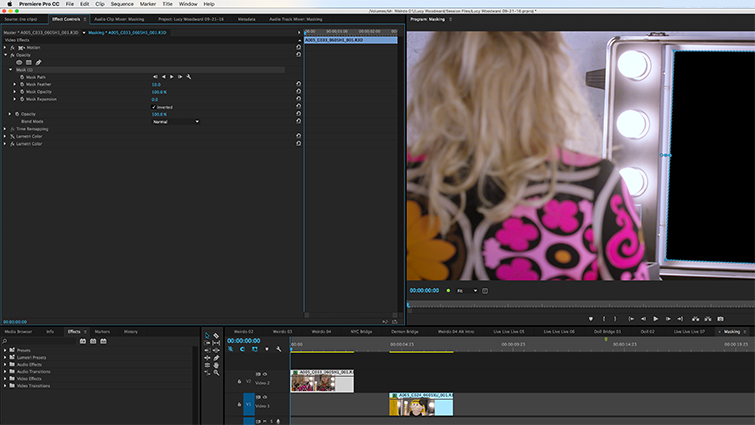Toggle animation stopwatch for Mask Opacity
Image resolution: width=755 pixels, height=425 pixels.
[x=22, y=91]
